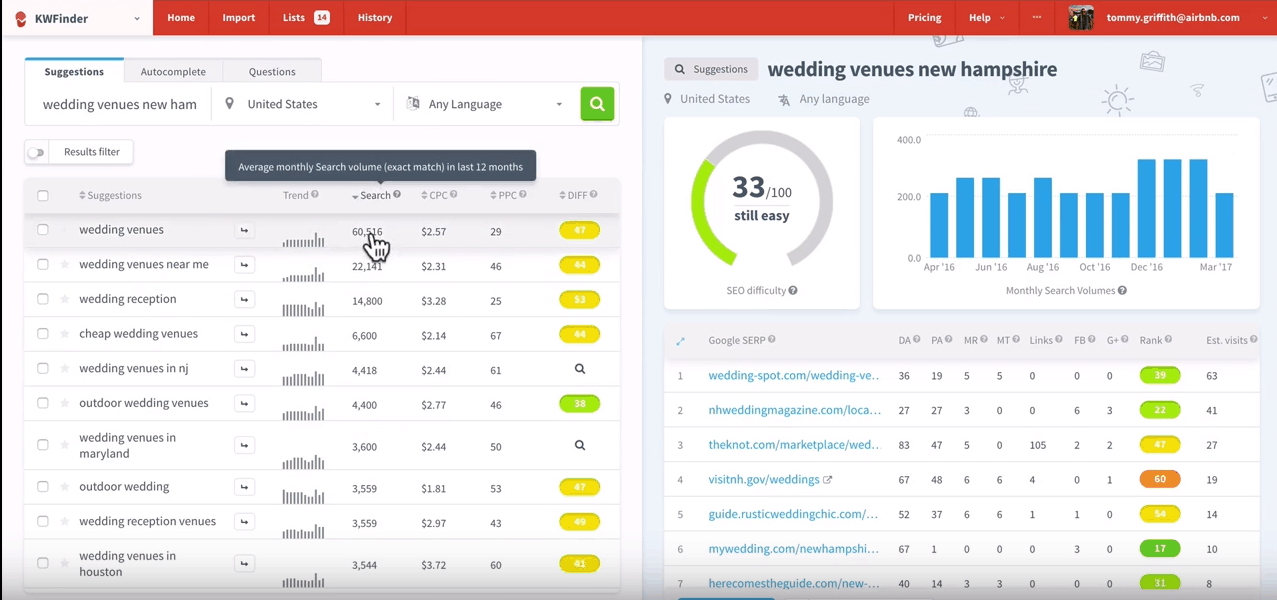Image resolution: width=1277 pixels, height=600 pixels.
Task: Click the green search button
Action: click(597, 104)
